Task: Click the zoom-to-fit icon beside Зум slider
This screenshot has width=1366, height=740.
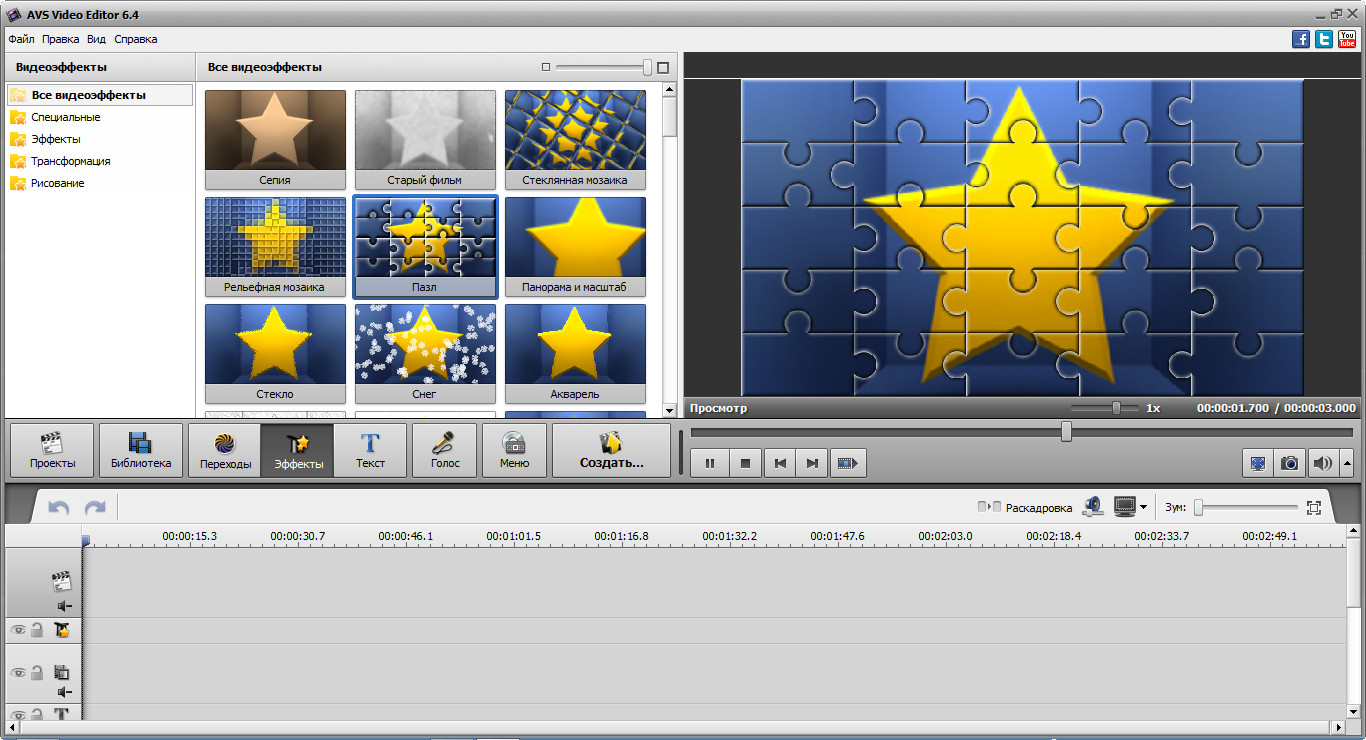Action: coord(1314,508)
